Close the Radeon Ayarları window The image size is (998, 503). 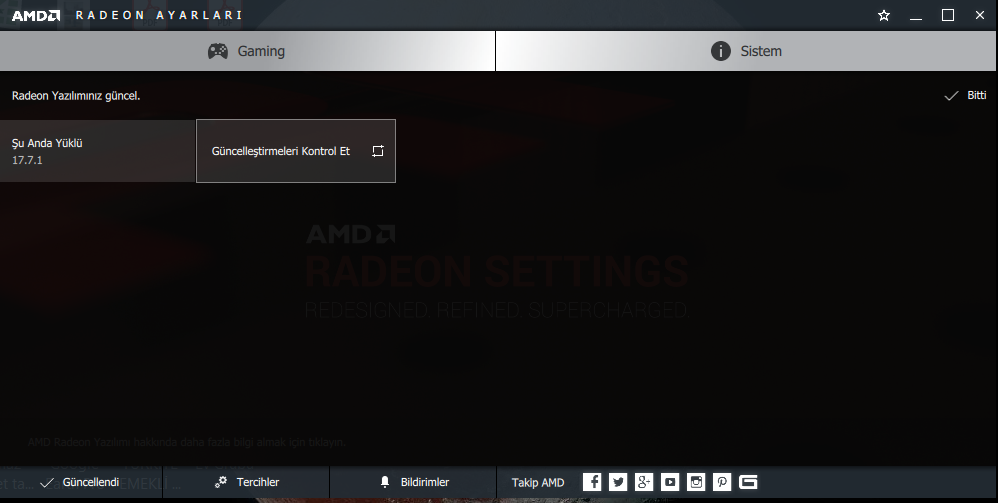980,15
